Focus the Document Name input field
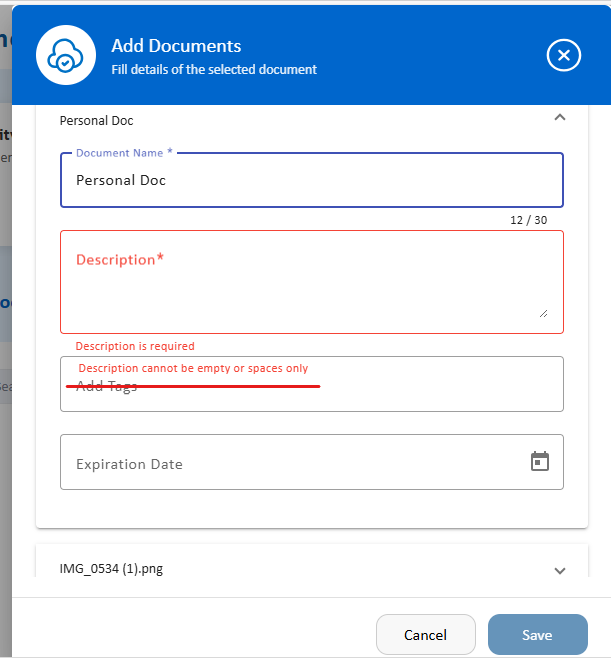 [311, 181]
